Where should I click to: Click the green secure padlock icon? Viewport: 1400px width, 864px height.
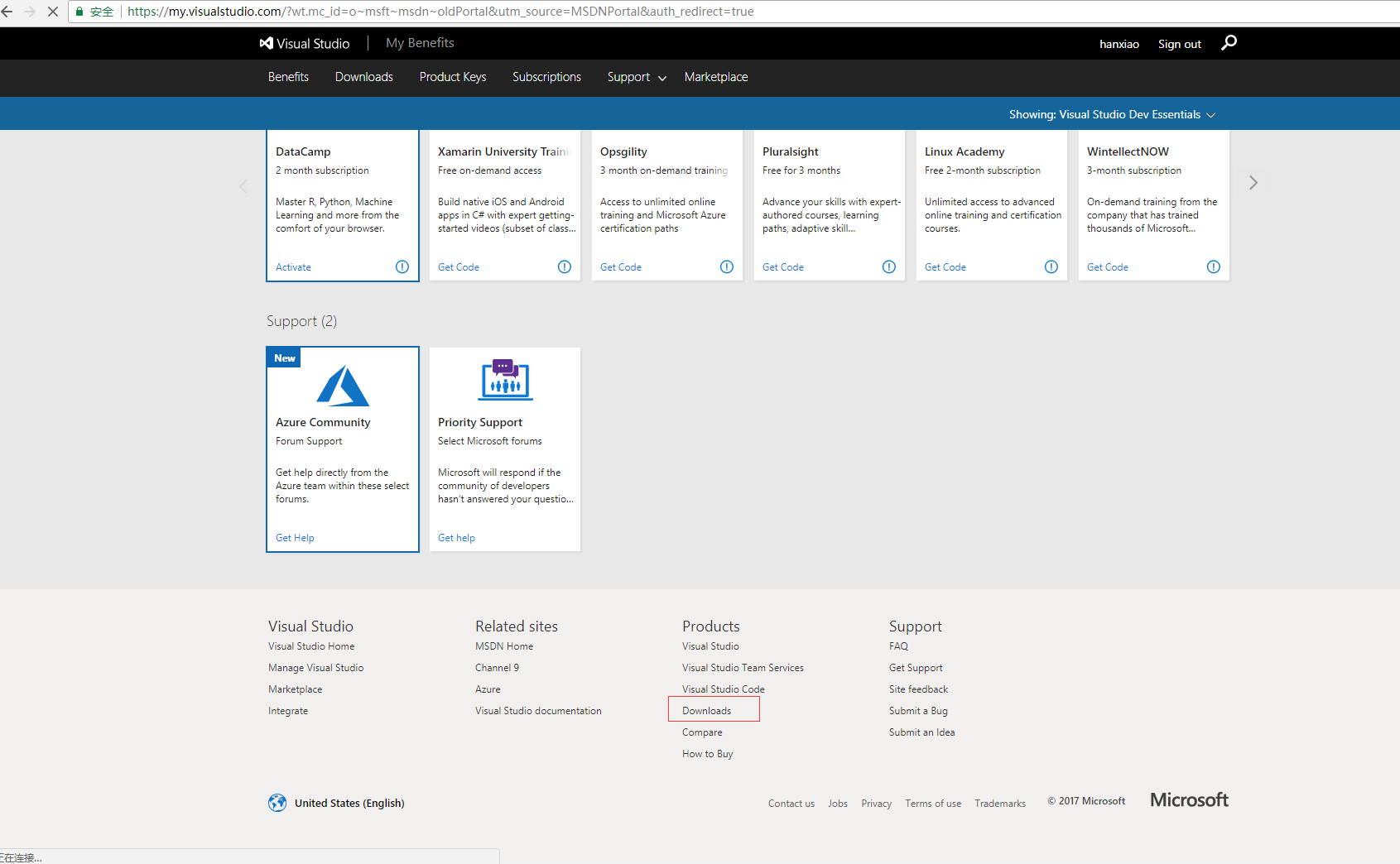point(79,12)
